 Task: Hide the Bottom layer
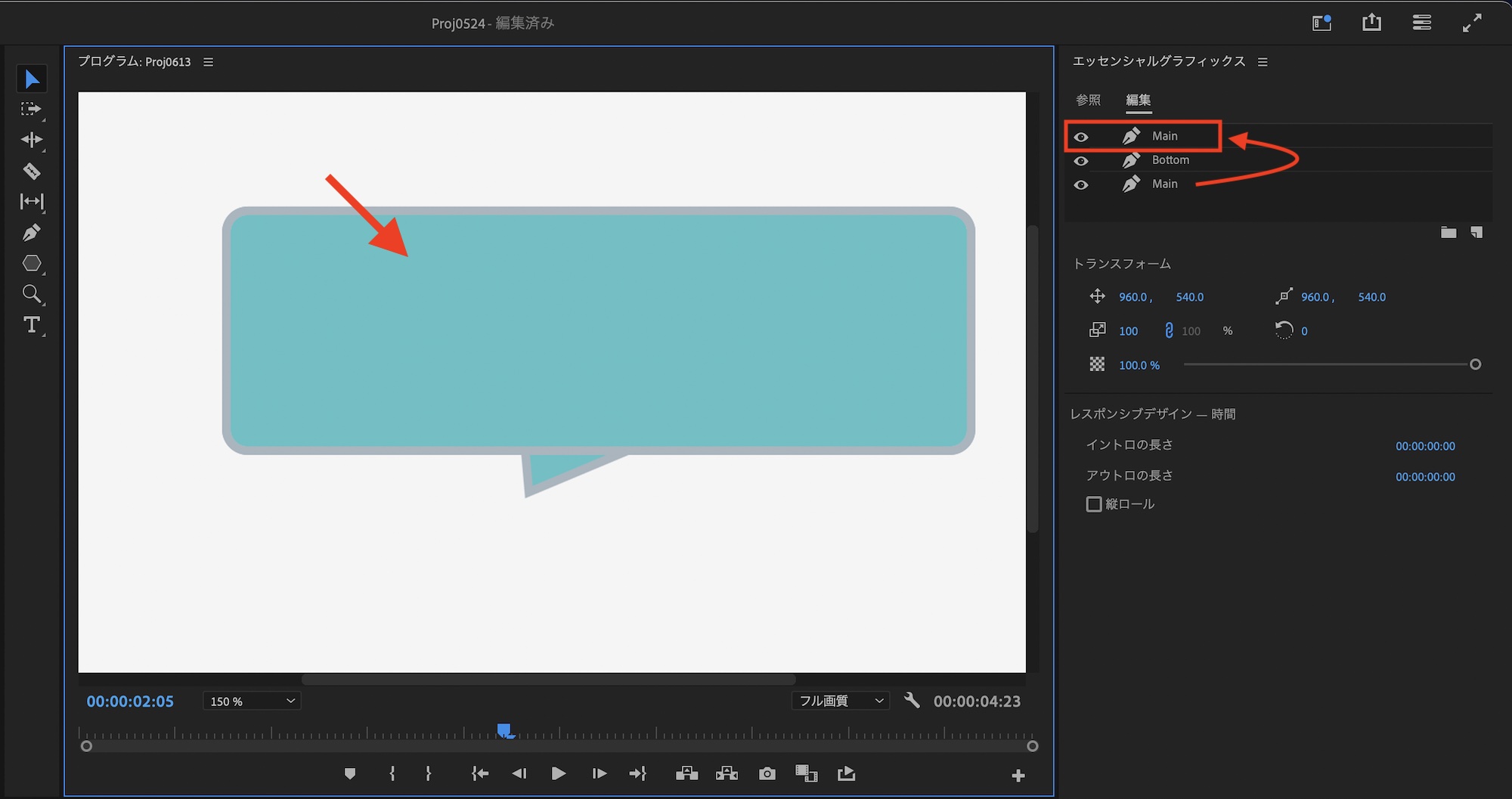(1081, 161)
